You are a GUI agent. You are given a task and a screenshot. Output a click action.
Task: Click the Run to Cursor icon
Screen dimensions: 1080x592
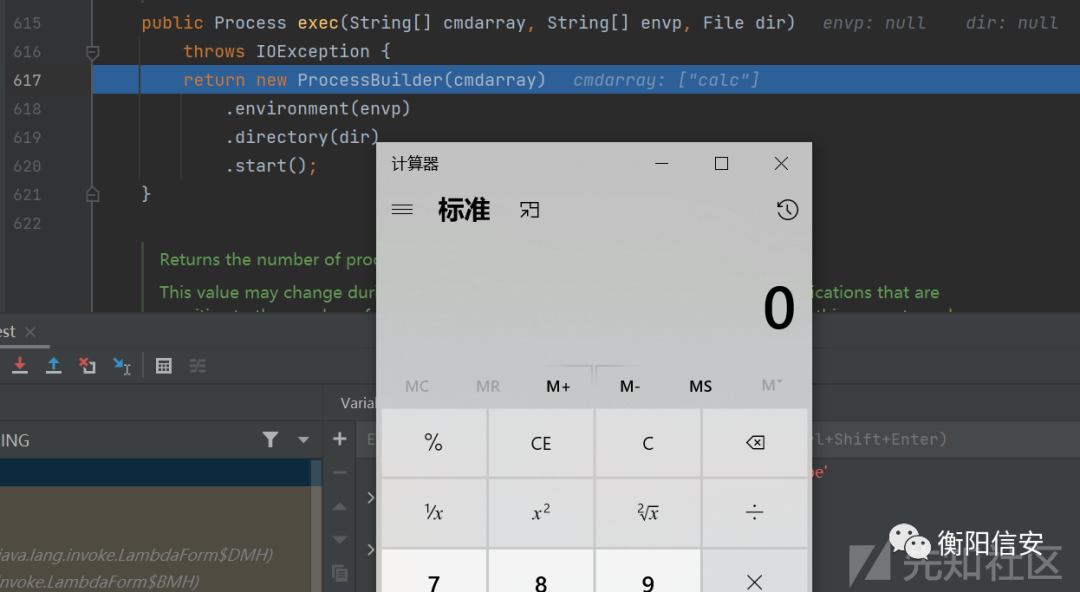coord(122,365)
